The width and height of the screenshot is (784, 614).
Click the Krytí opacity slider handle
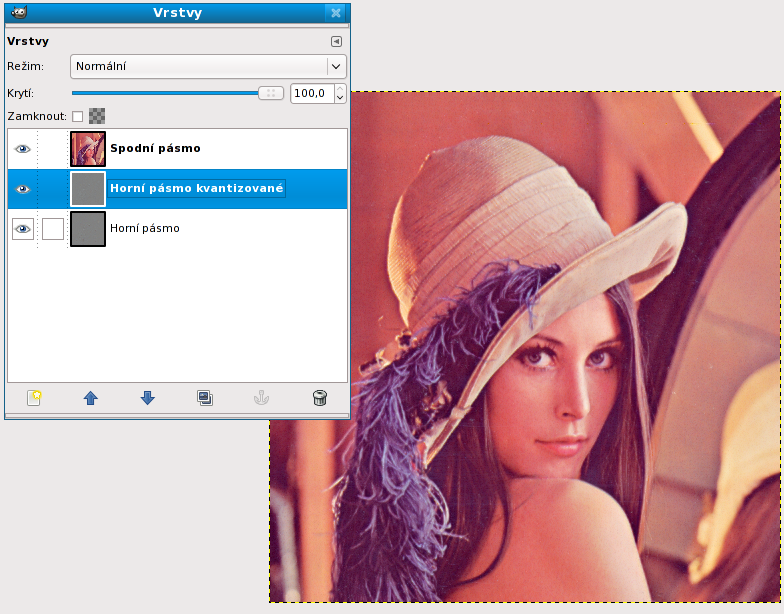(x=271, y=93)
